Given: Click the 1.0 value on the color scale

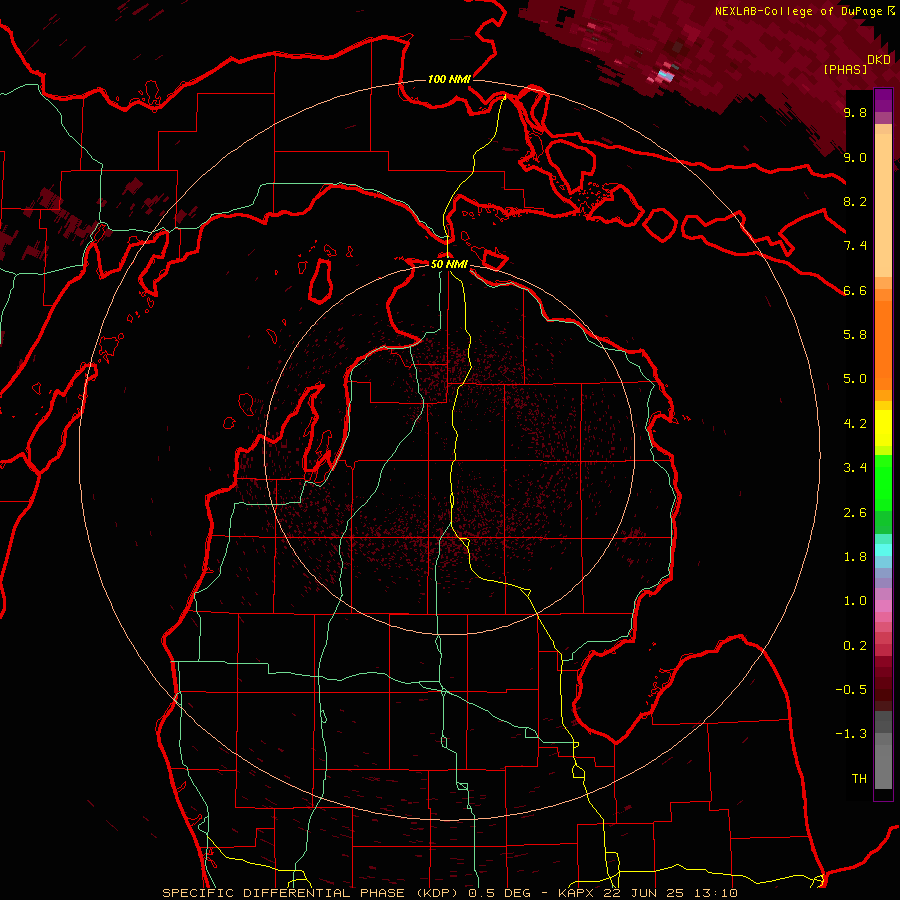Looking at the screenshot, I should 855,601.
